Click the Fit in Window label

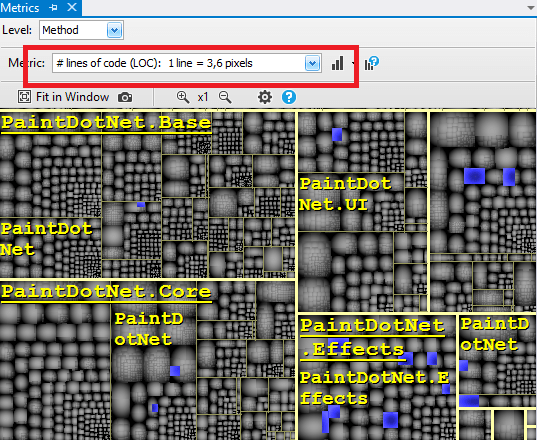[73, 97]
